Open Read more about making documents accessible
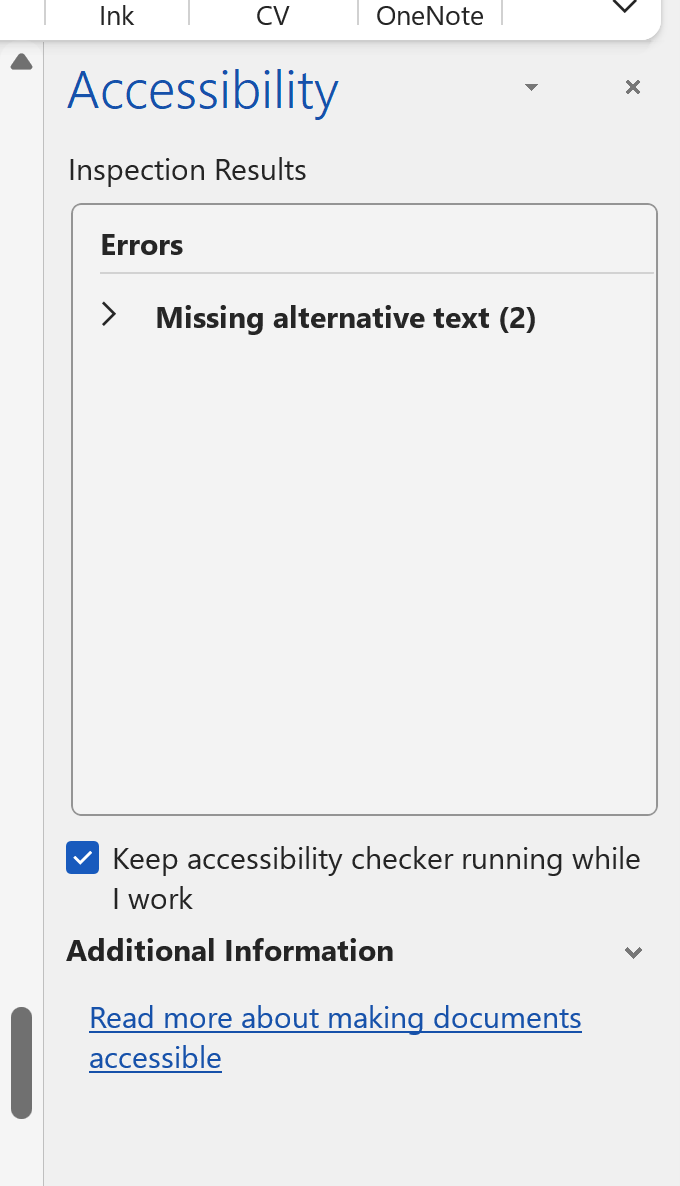 (335, 1019)
